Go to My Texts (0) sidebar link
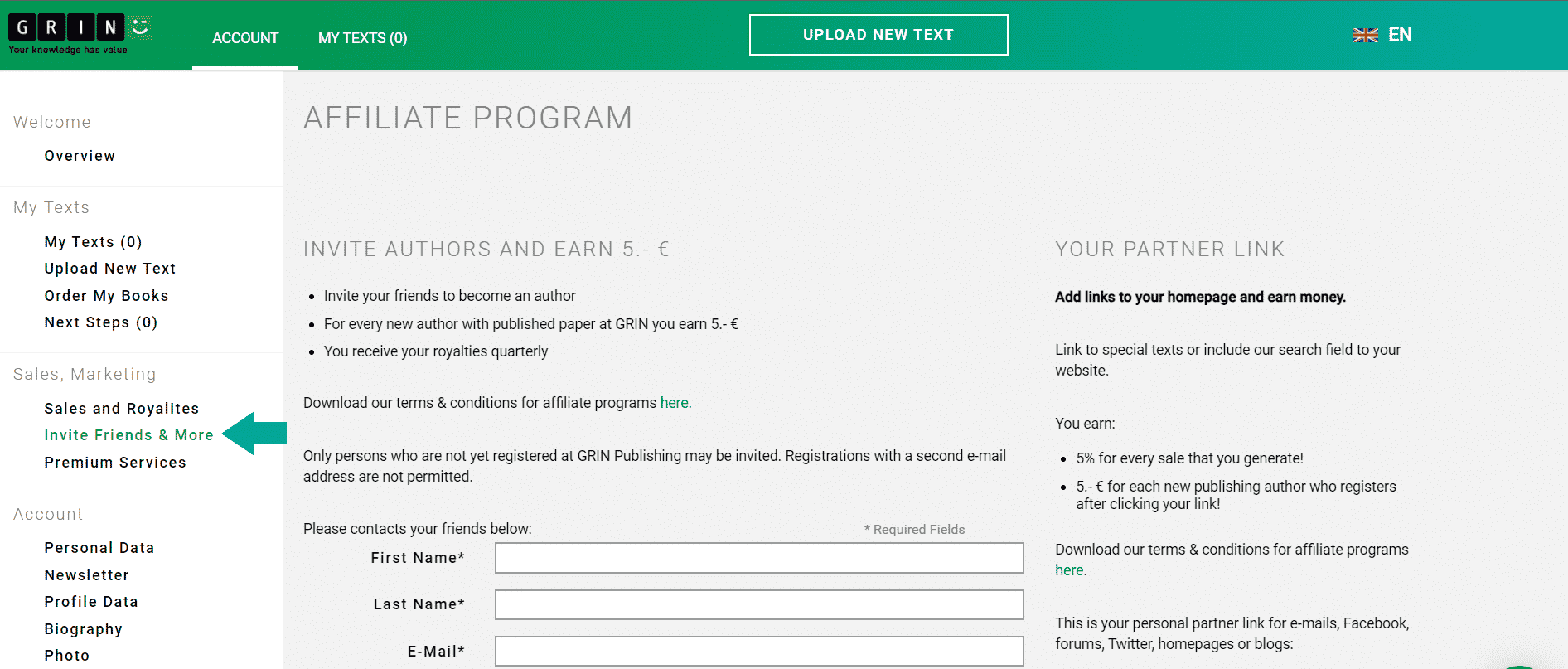1568x669 pixels. coord(93,242)
